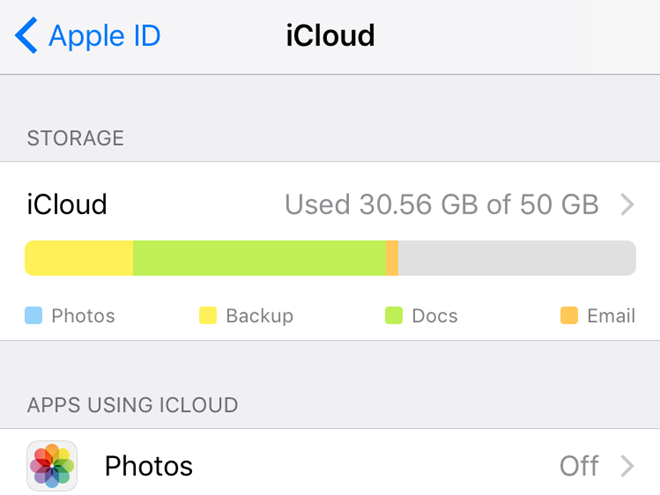Go back to Apple ID
This screenshot has width=660, height=495.
(104, 37)
